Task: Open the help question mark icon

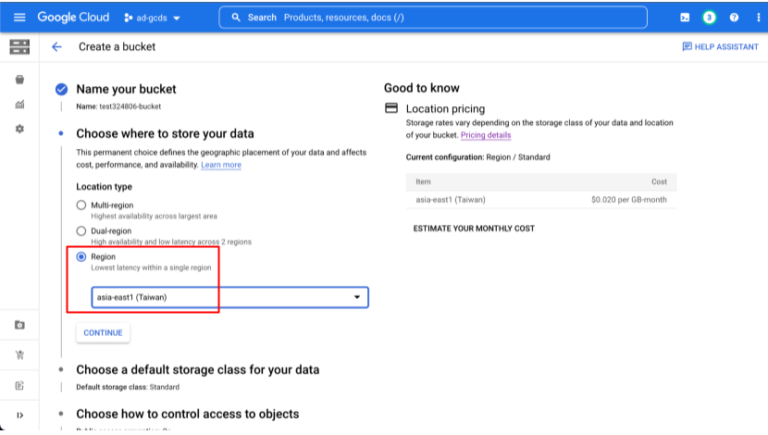Action: [x=734, y=18]
